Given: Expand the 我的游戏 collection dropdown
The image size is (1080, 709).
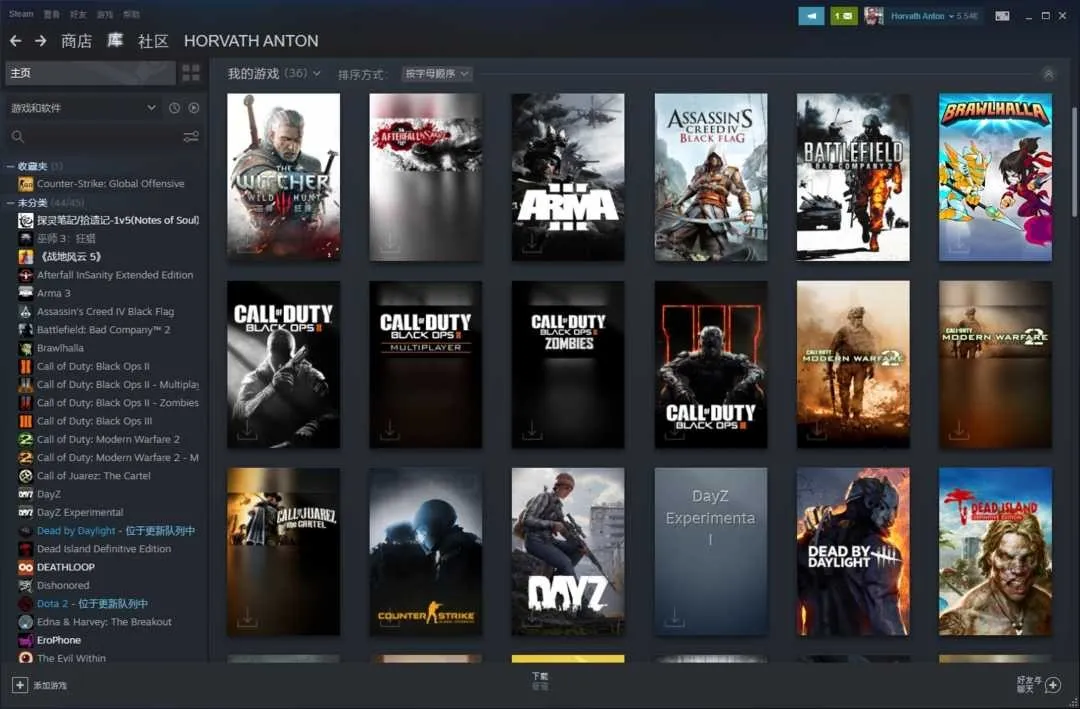Looking at the screenshot, I should [x=317, y=74].
